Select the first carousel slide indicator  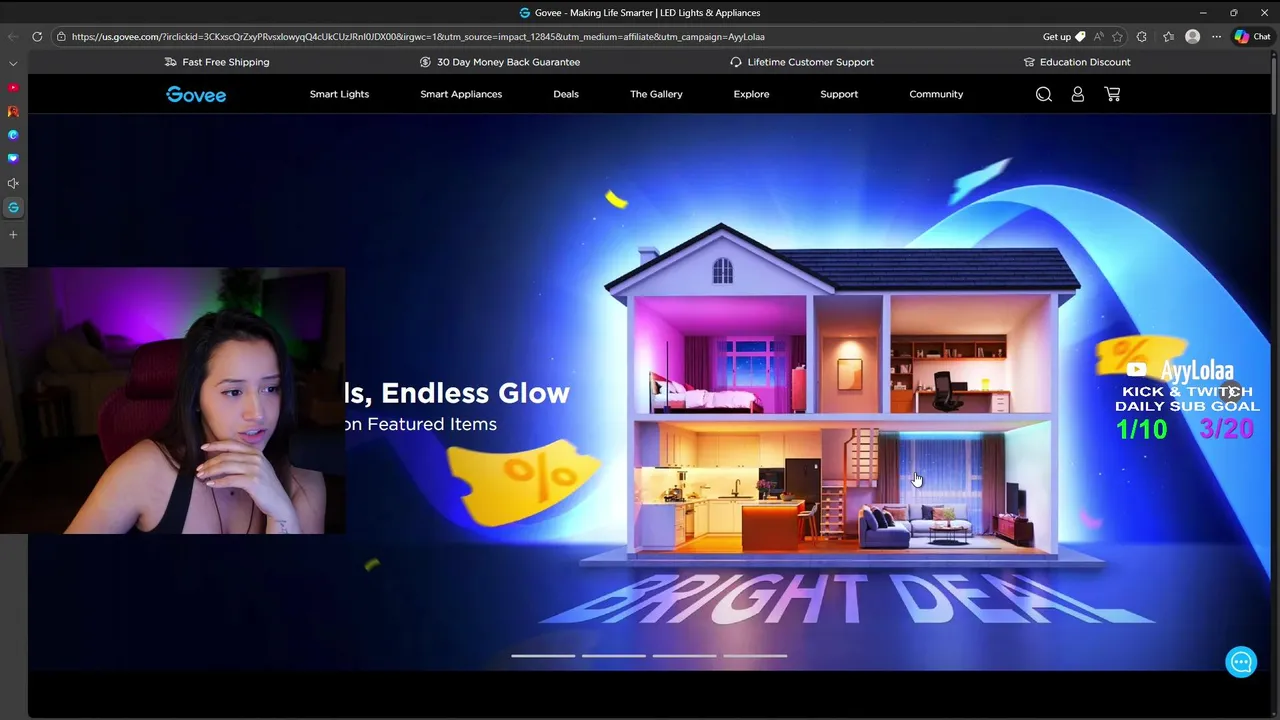pos(543,656)
